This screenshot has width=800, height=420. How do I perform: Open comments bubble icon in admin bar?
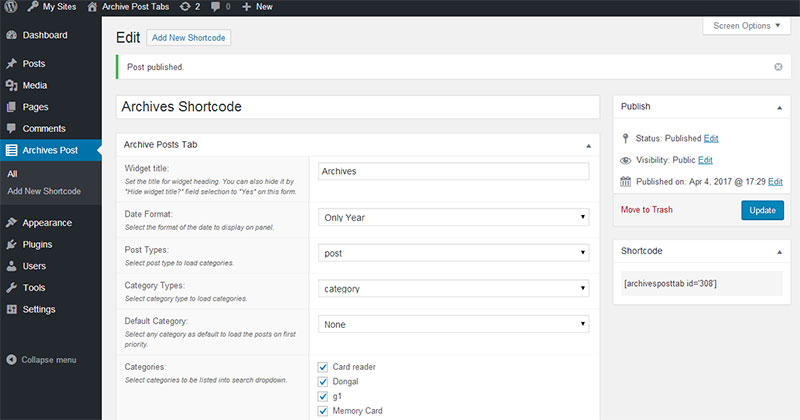(x=215, y=7)
